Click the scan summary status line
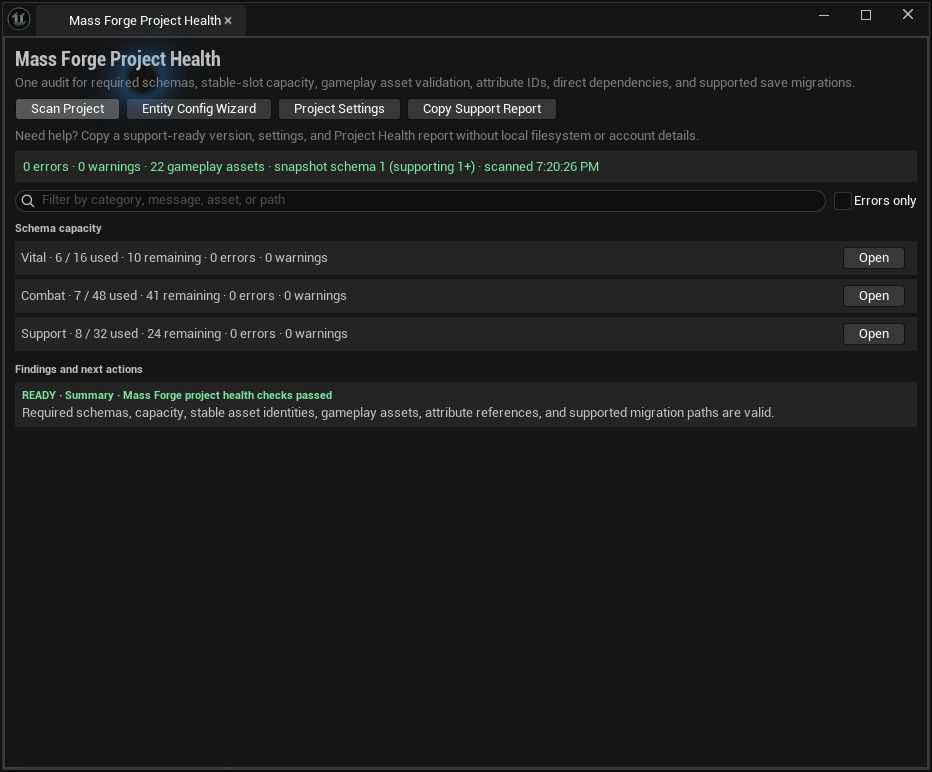932x772 pixels. [x=311, y=166]
